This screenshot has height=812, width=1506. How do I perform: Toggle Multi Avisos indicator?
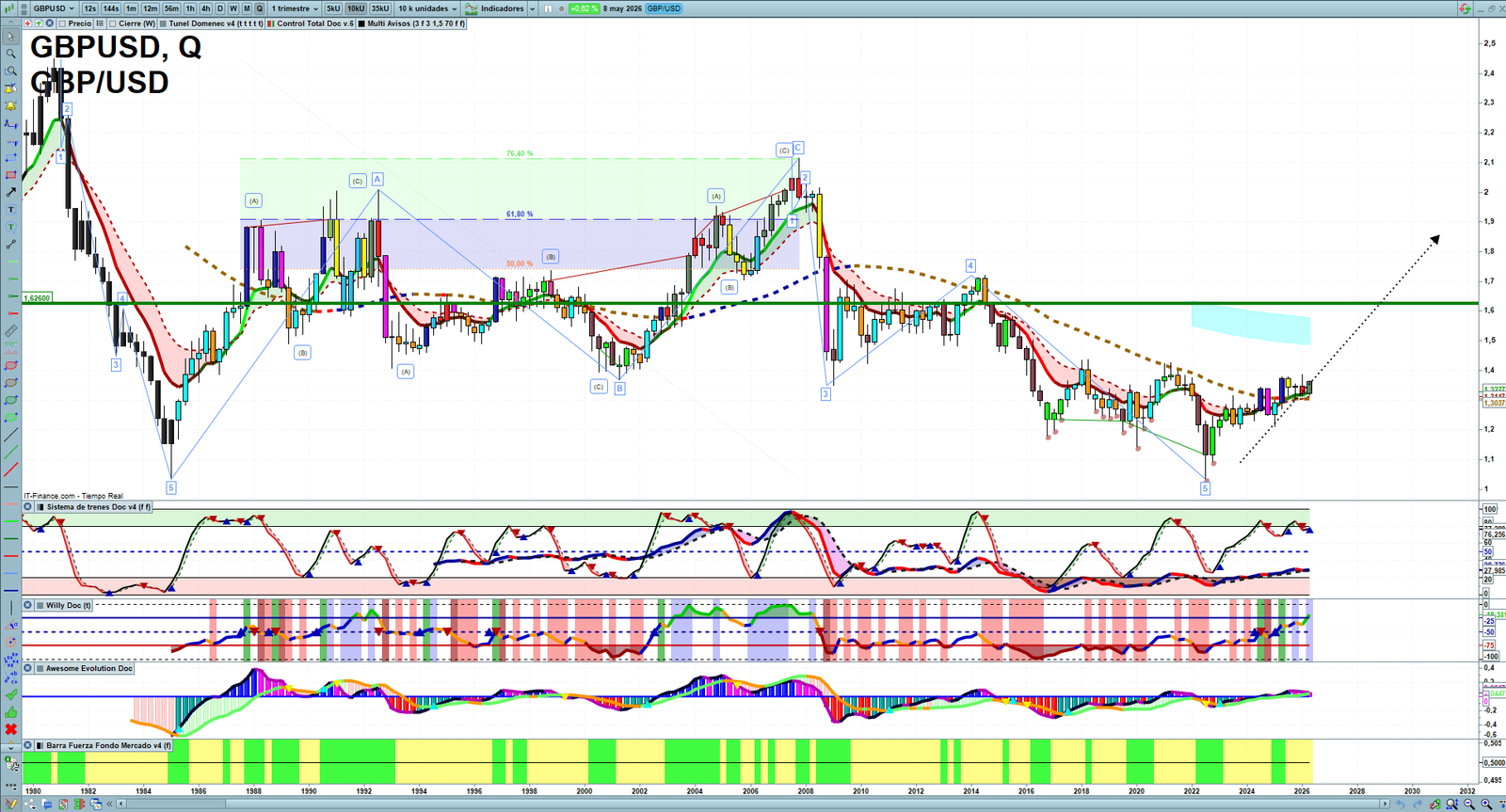tap(361, 24)
